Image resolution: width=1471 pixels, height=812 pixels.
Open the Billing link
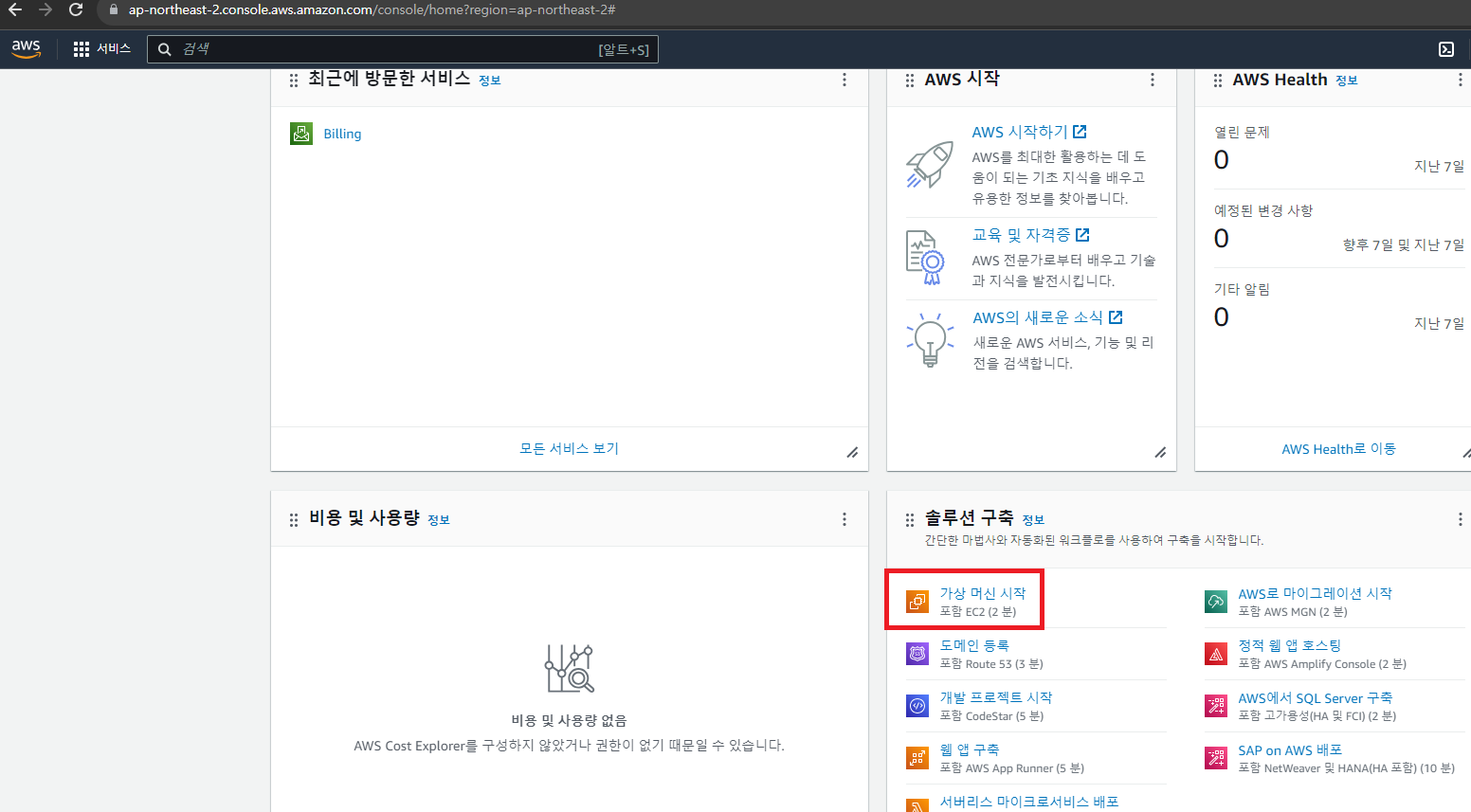(x=342, y=134)
